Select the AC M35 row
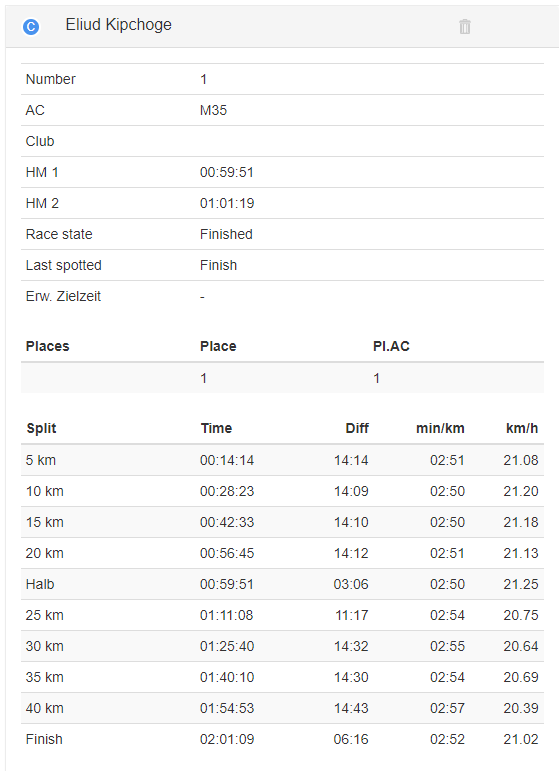 click(282, 110)
